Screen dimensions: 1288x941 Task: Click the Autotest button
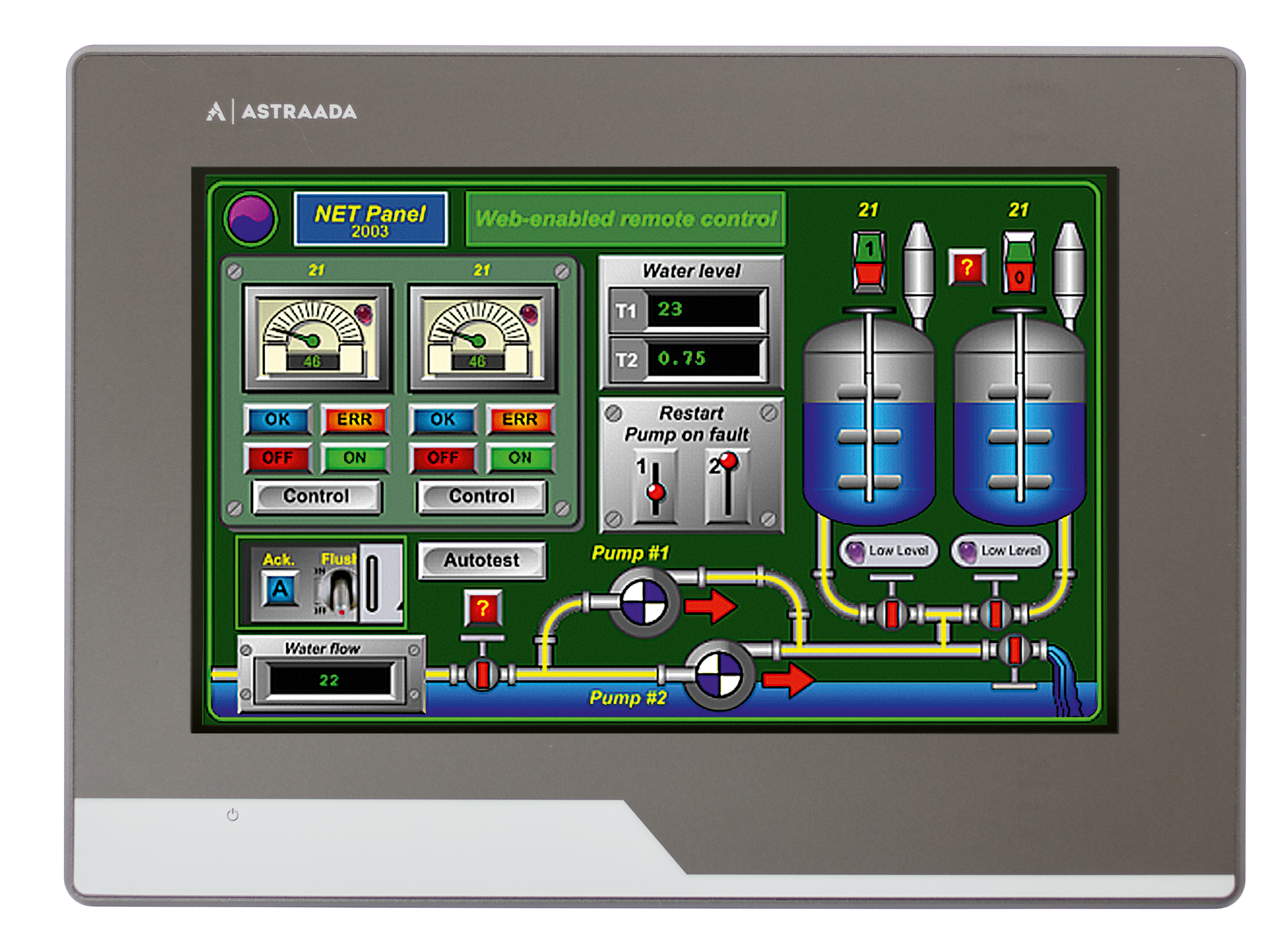tap(482, 561)
